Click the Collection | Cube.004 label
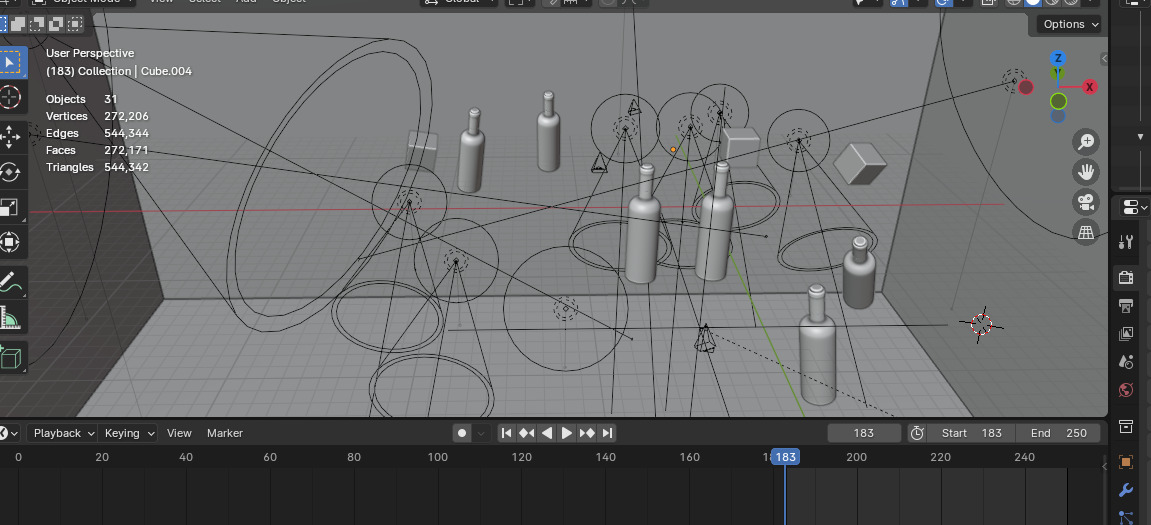The height and width of the screenshot is (525, 1151). (x=118, y=71)
